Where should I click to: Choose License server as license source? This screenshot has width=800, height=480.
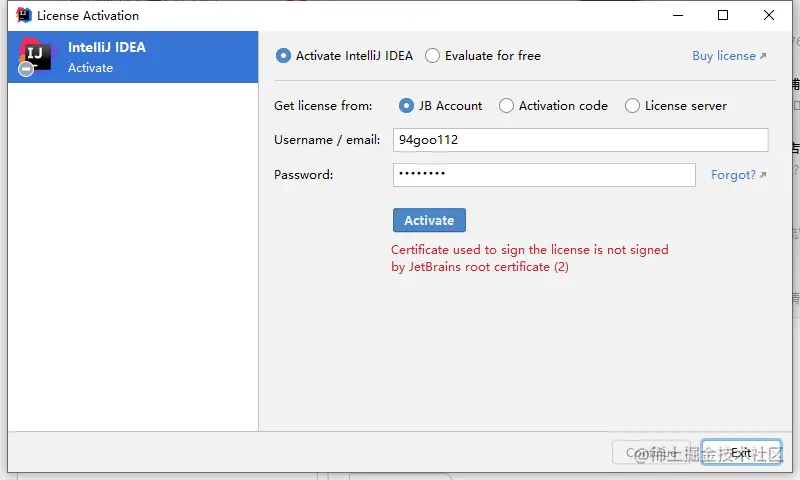tap(632, 106)
